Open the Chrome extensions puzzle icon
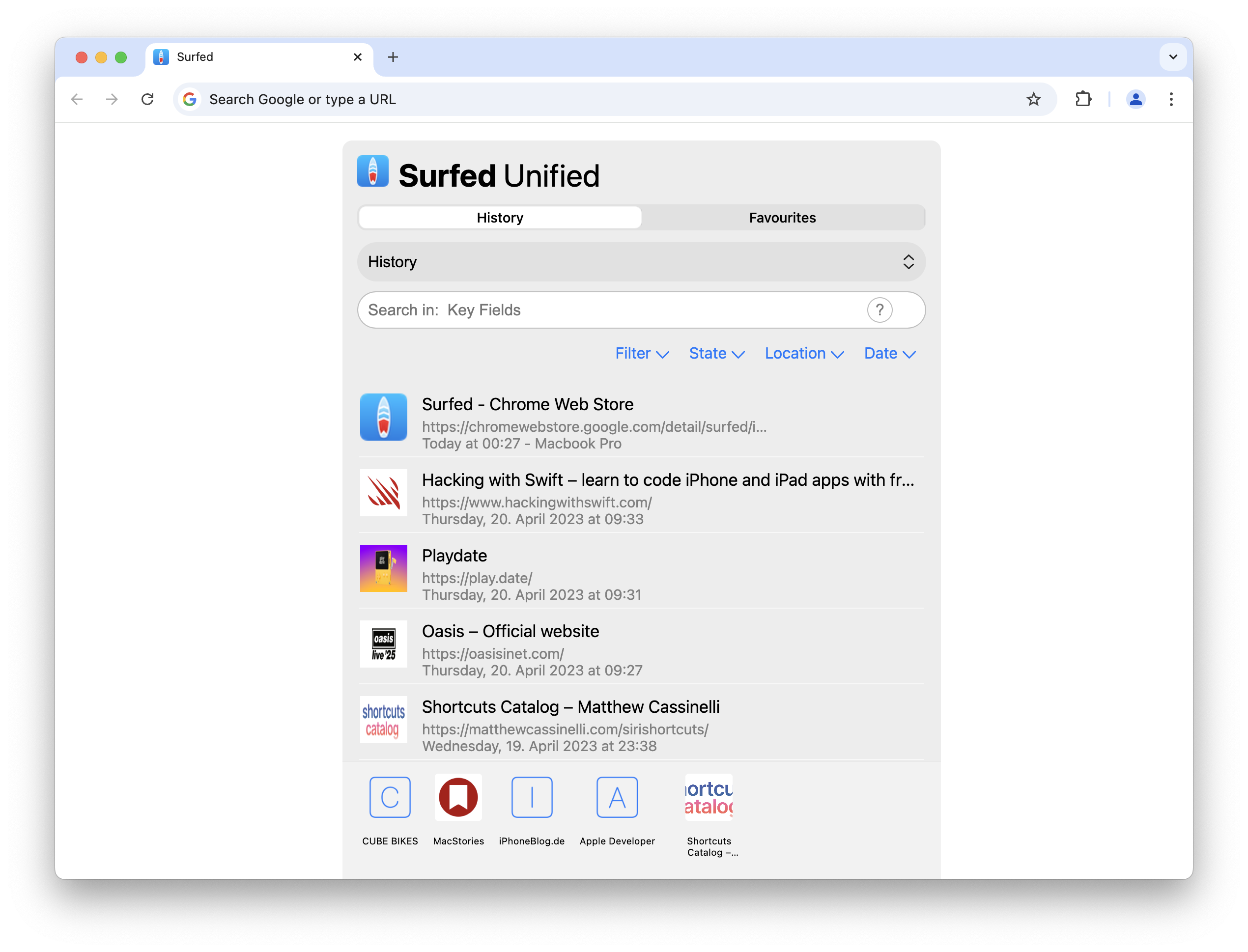Screen dimensions: 1248x952 1082,100
